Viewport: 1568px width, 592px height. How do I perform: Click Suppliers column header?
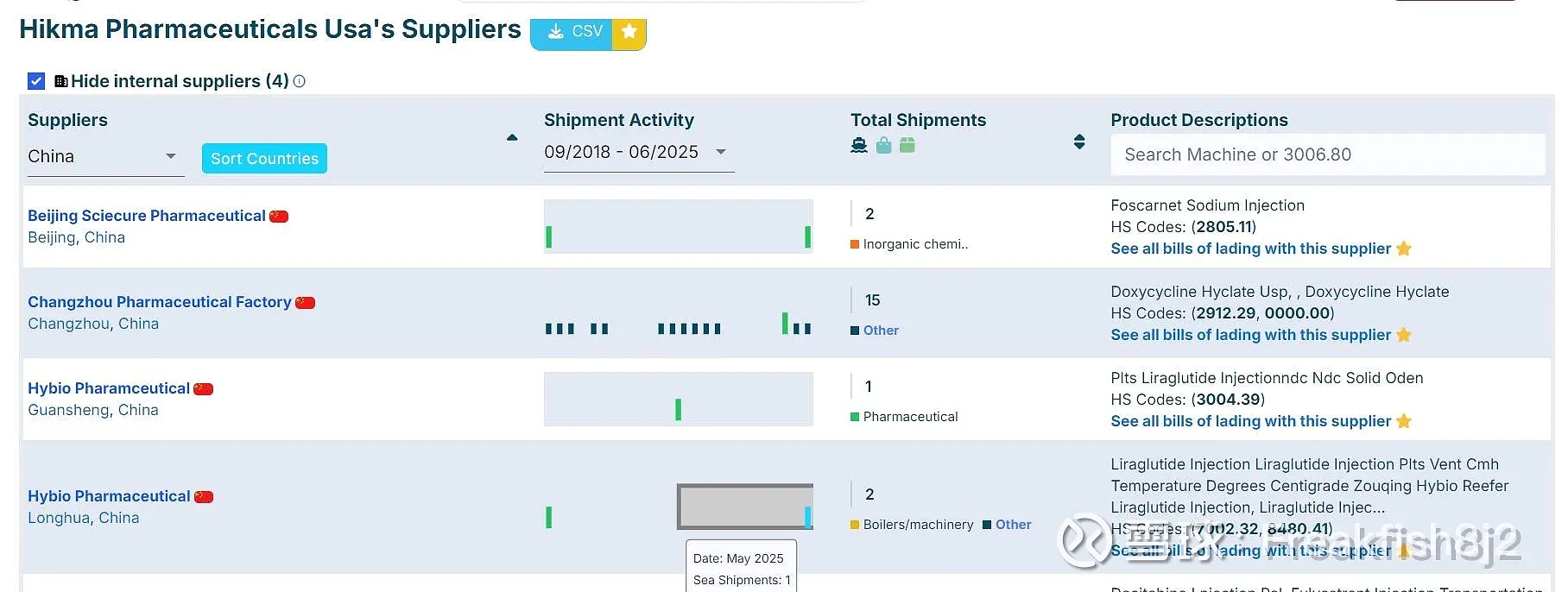[x=67, y=120]
